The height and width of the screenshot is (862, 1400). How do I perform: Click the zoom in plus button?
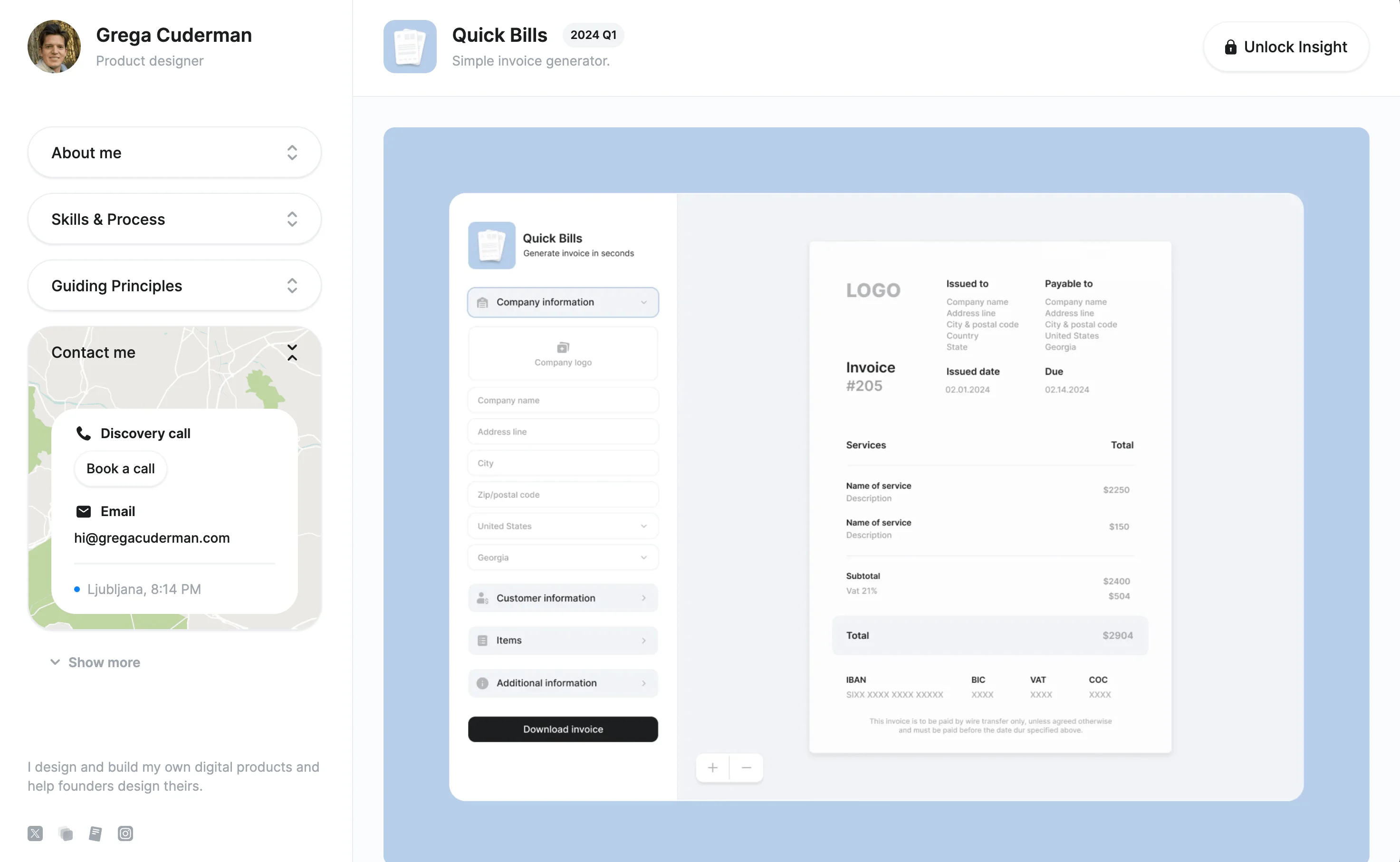coord(713,767)
